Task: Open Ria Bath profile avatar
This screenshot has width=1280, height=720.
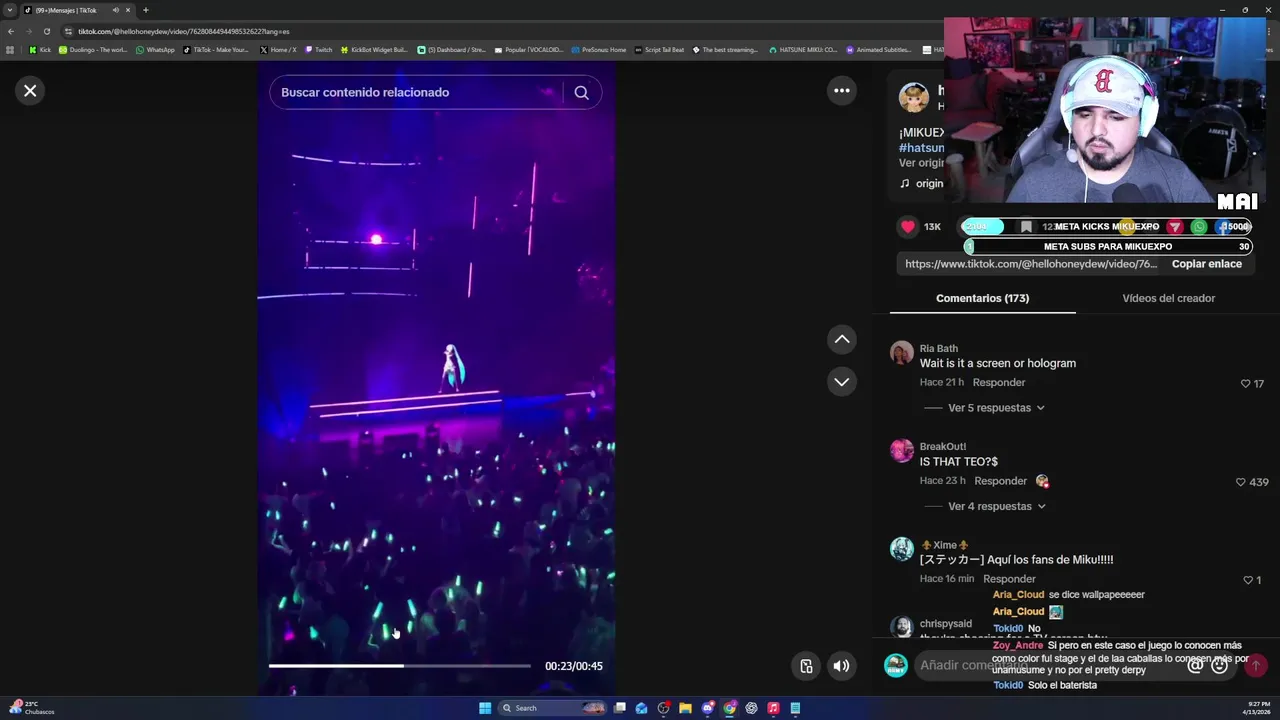Action: point(902,353)
